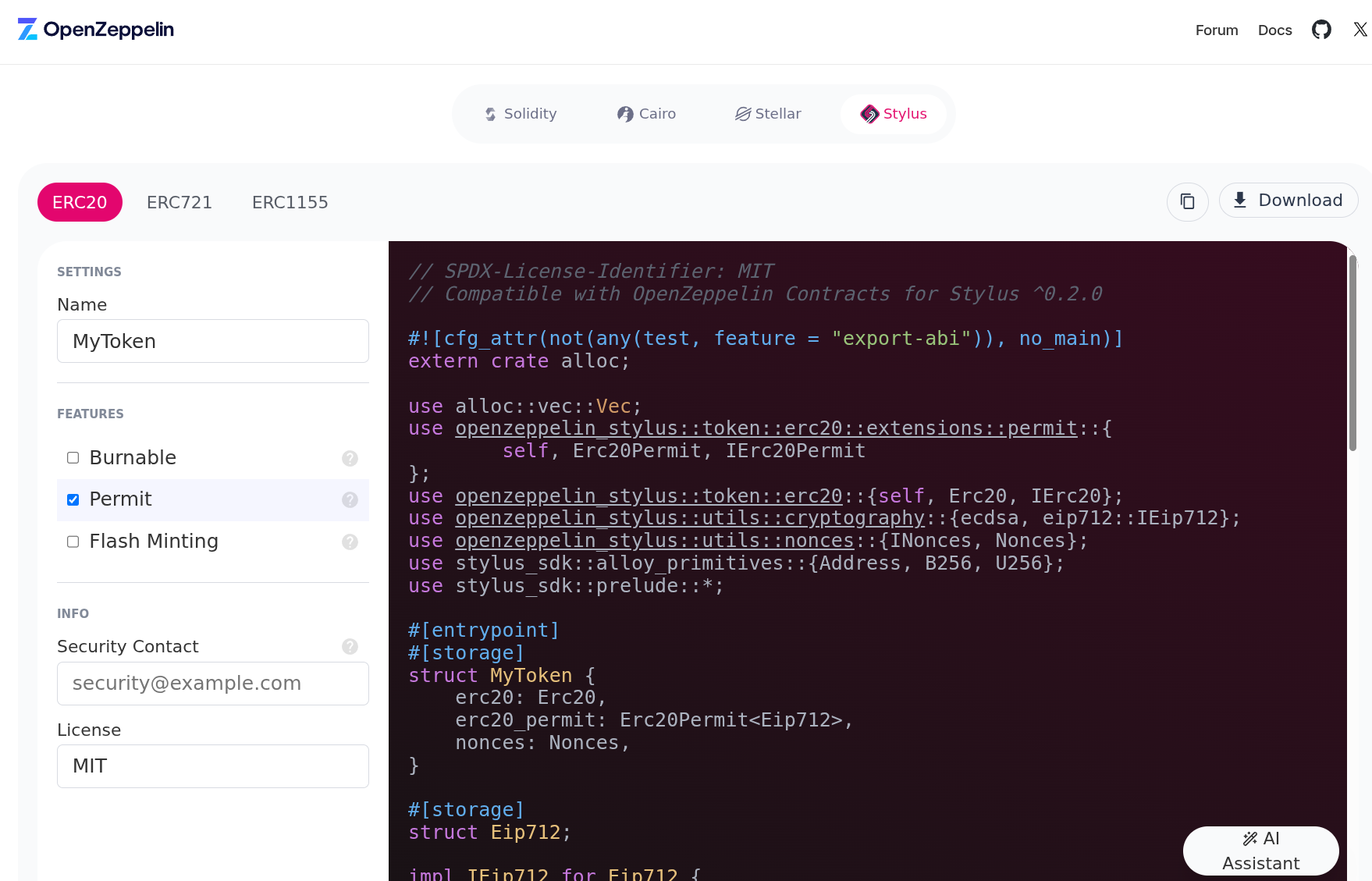The width and height of the screenshot is (1372, 881).
Task: Click the 'nonces: Nonces,' field line
Action: 543,743
